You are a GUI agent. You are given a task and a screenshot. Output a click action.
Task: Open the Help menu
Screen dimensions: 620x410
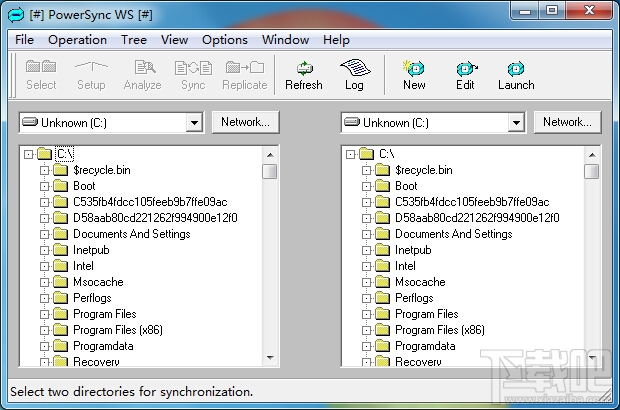click(x=336, y=40)
